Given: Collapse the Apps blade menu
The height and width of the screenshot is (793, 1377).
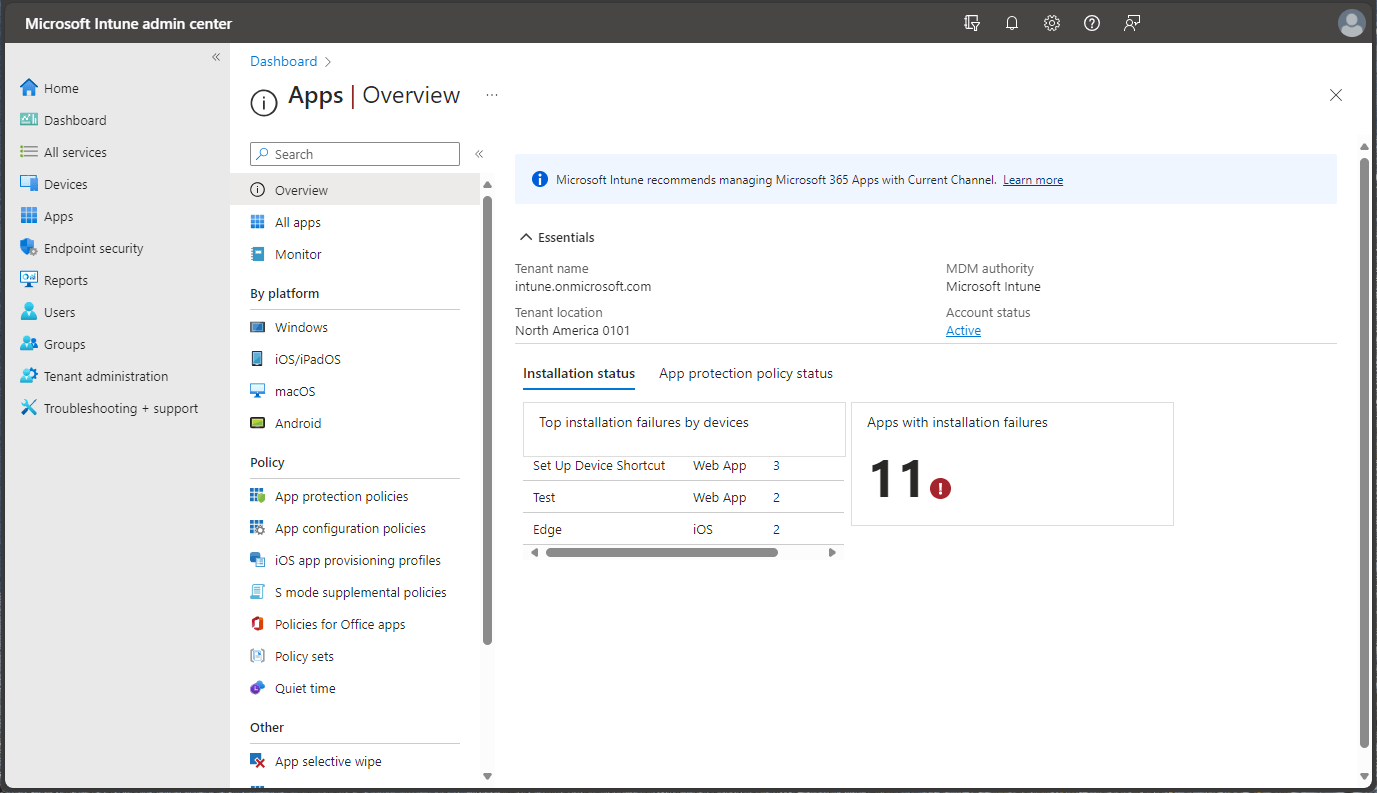Looking at the screenshot, I should coord(479,154).
